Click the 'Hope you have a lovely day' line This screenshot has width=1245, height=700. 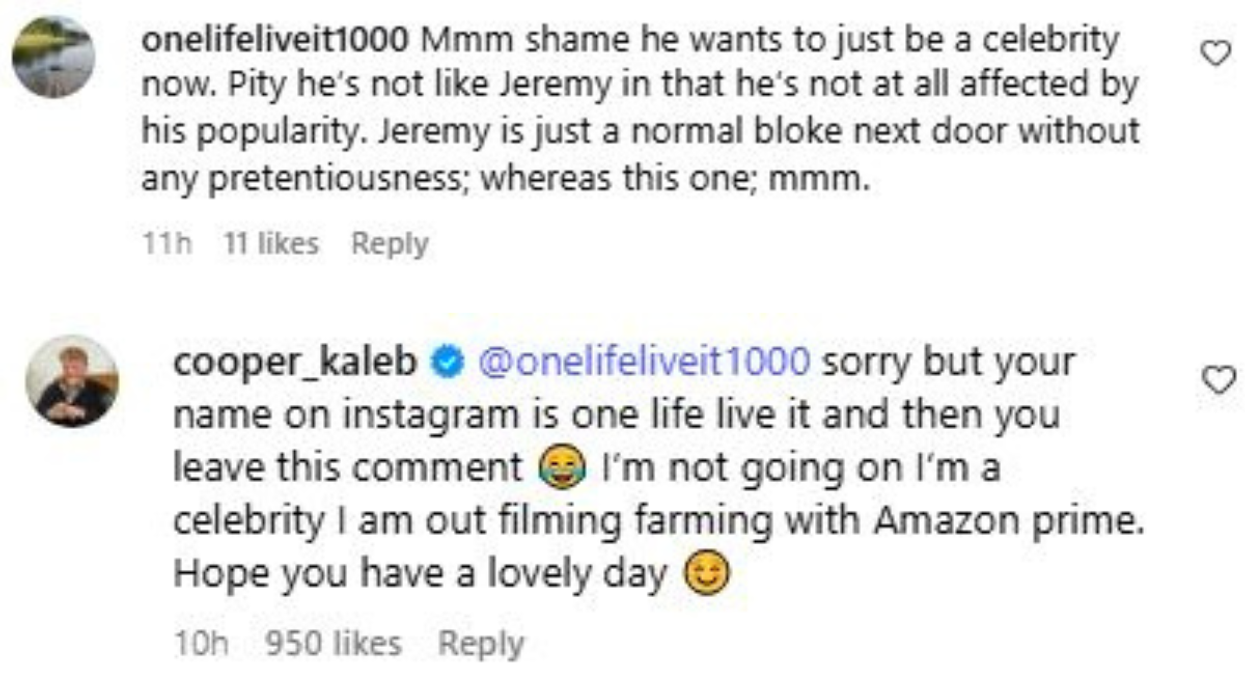point(420,575)
